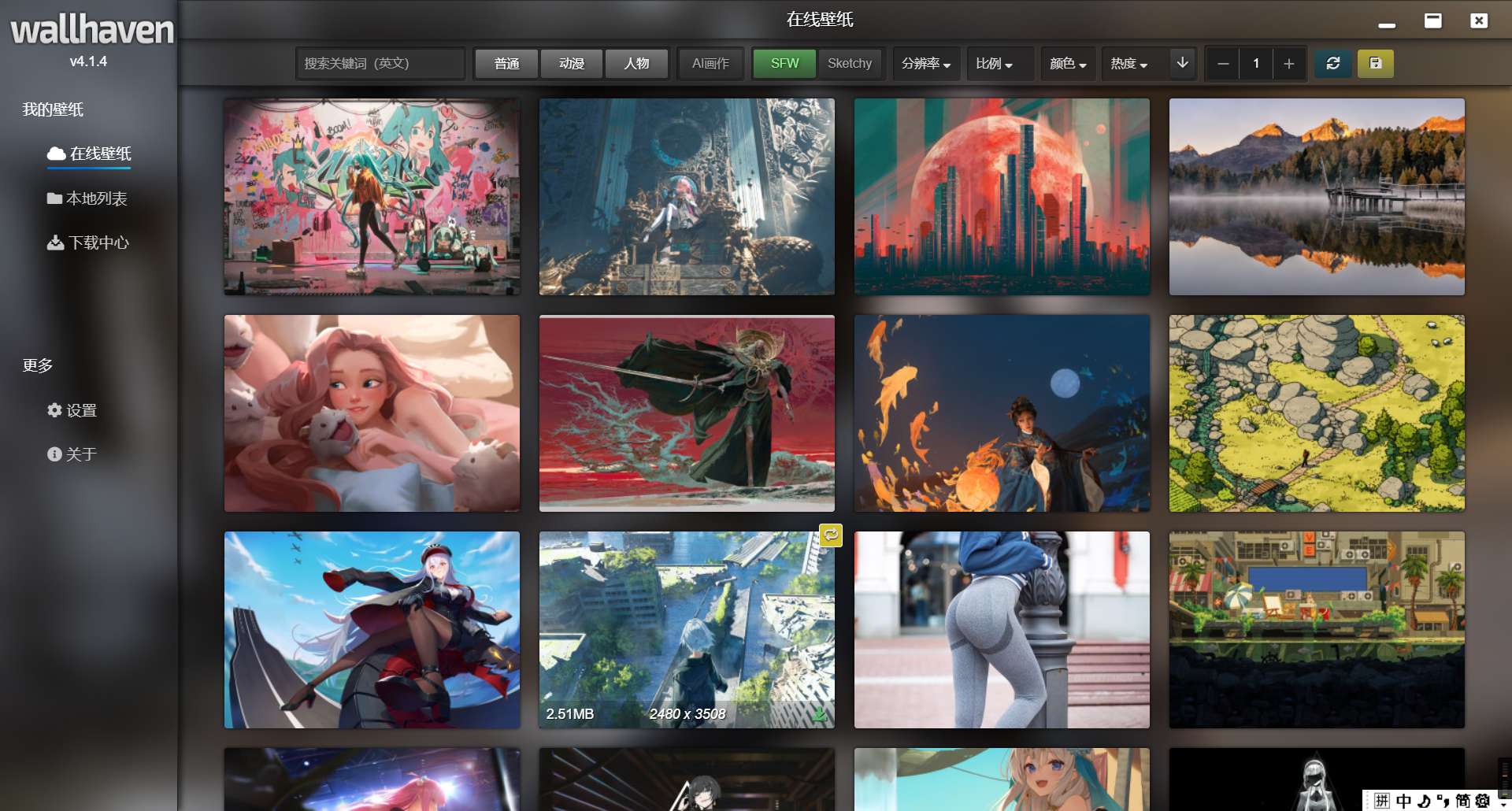Open the white-haired anime girl sky wallpaper

click(372, 630)
